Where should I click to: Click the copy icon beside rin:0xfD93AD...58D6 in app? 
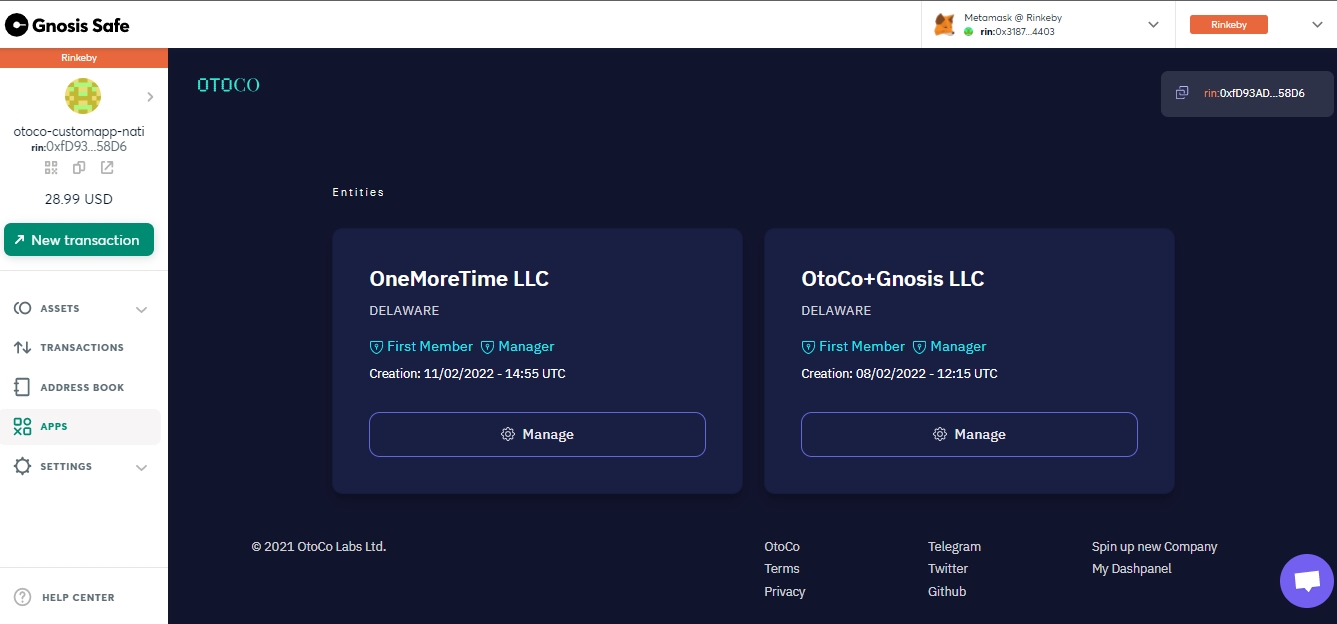(x=1182, y=93)
